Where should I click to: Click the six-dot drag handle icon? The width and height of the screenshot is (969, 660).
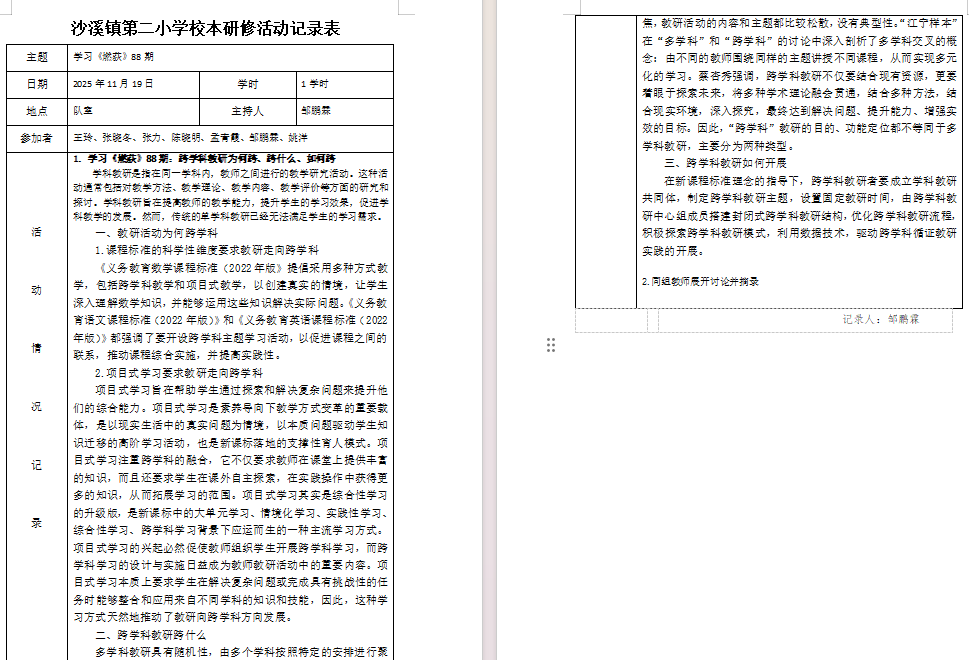coord(551,345)
